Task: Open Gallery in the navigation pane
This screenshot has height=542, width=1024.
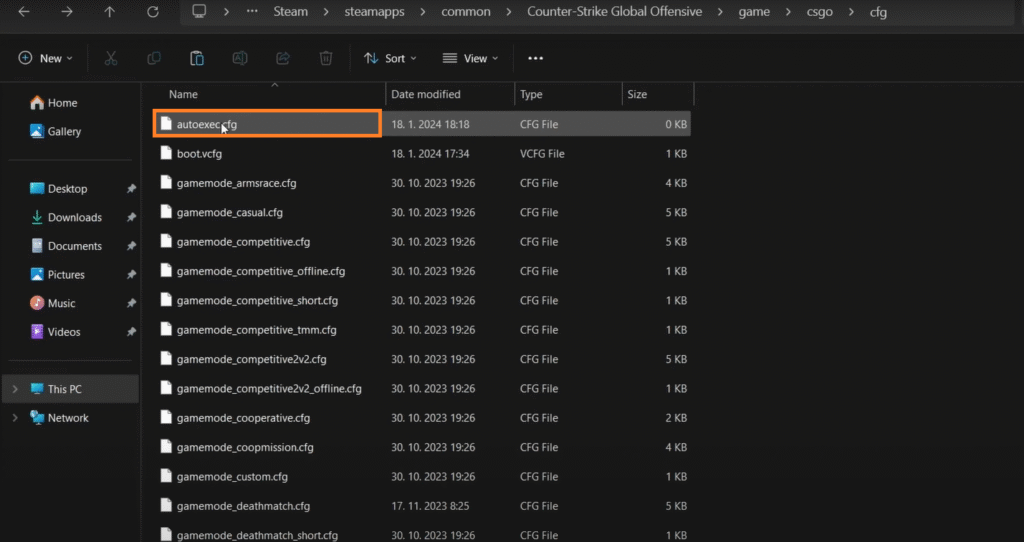Action: coord(64,131)
